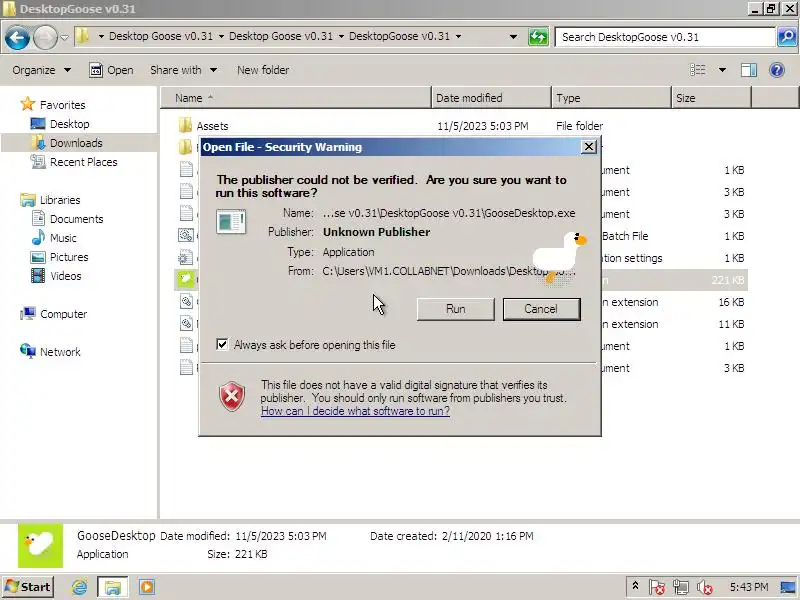Launch Internet Explorer from taskbar
The height and width of the screenshot is (600, 800).
79,587
